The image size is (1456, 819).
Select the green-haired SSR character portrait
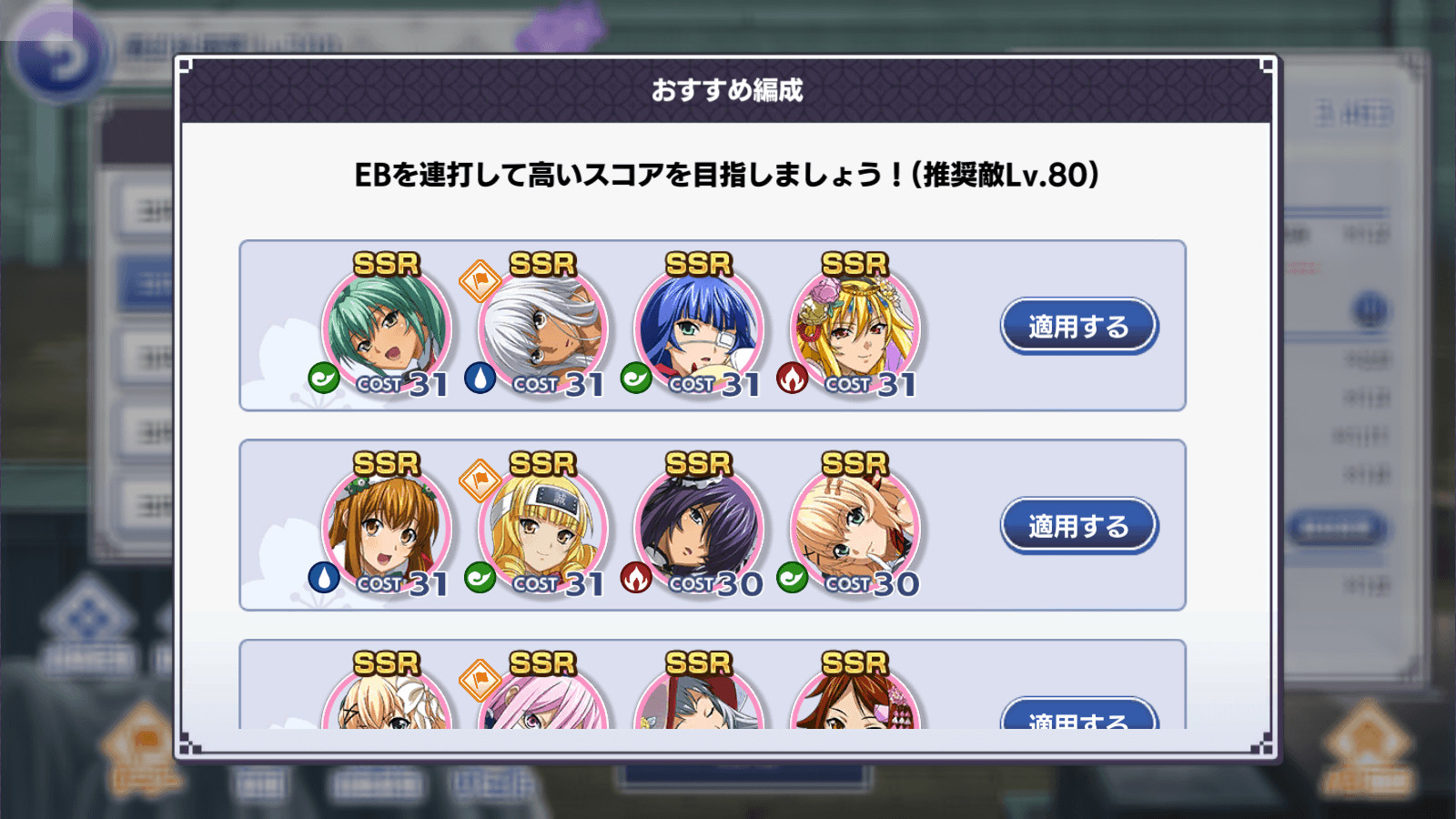click(387, 327)
